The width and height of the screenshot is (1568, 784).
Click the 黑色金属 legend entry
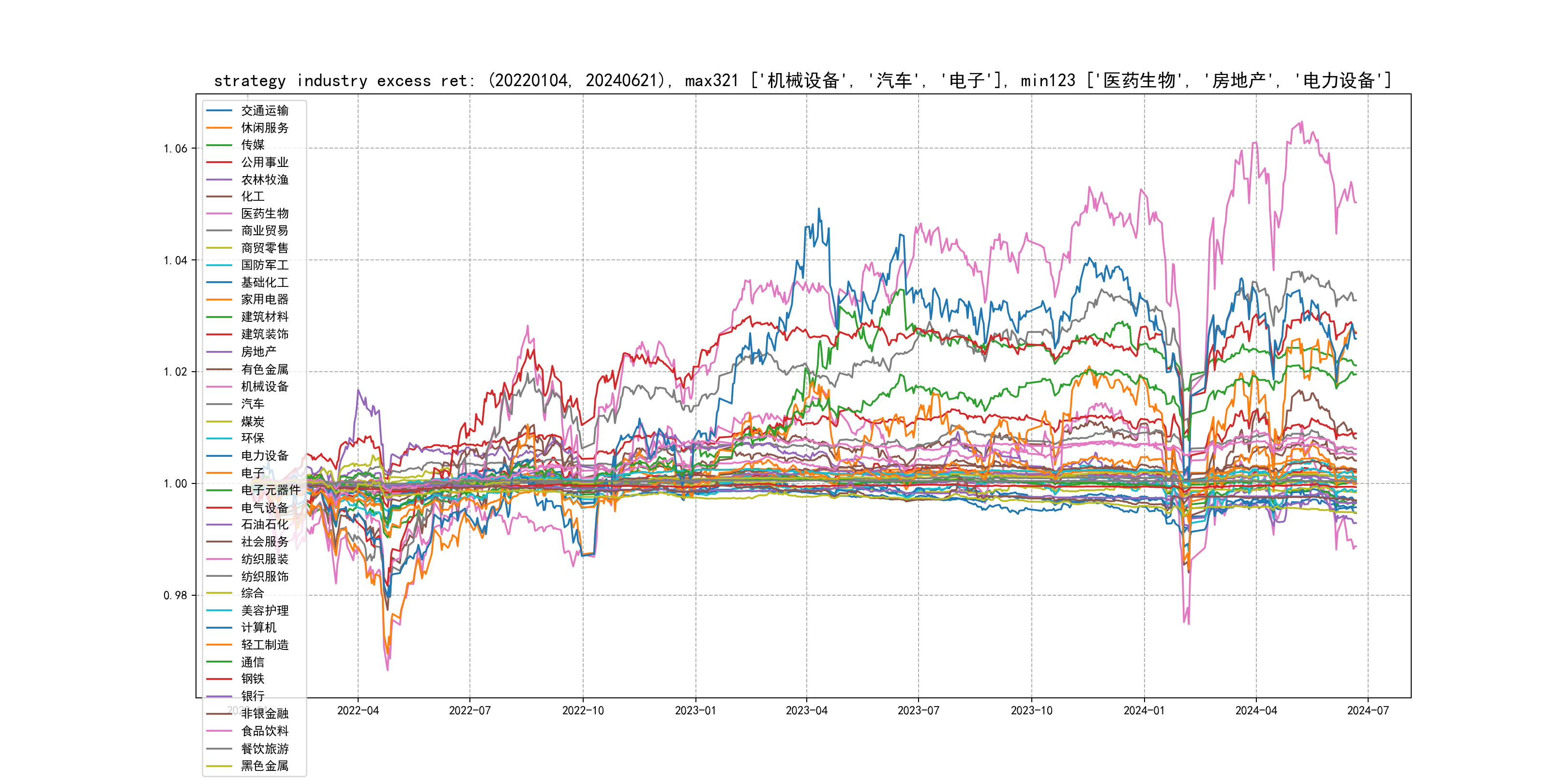point(264,766)
